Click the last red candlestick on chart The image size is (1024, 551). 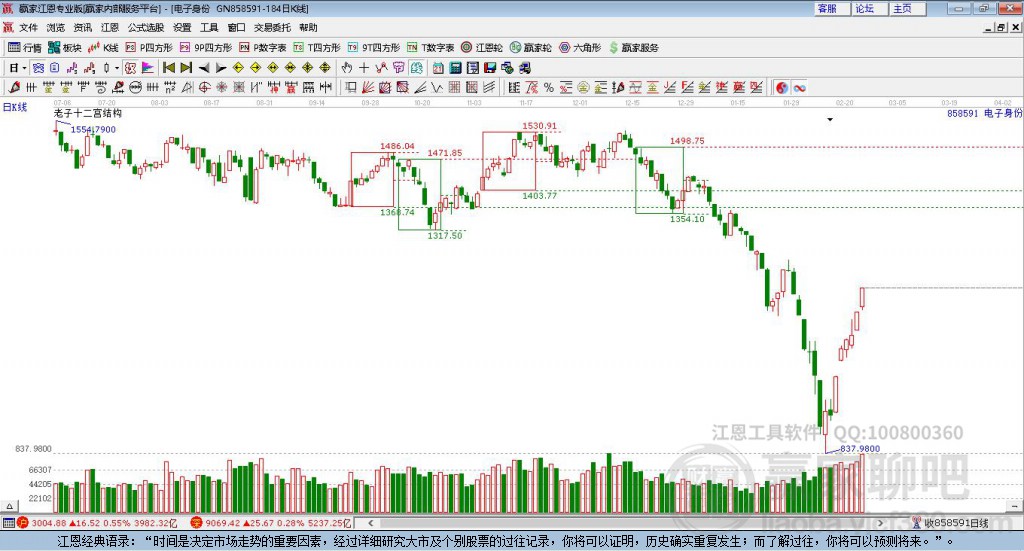pos(862,298)
